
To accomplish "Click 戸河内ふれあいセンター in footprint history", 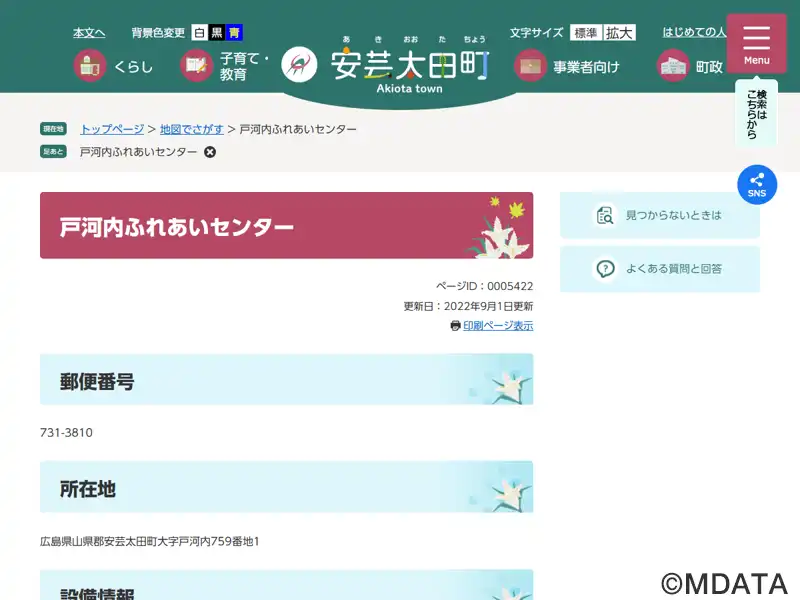I will (138, 152).
